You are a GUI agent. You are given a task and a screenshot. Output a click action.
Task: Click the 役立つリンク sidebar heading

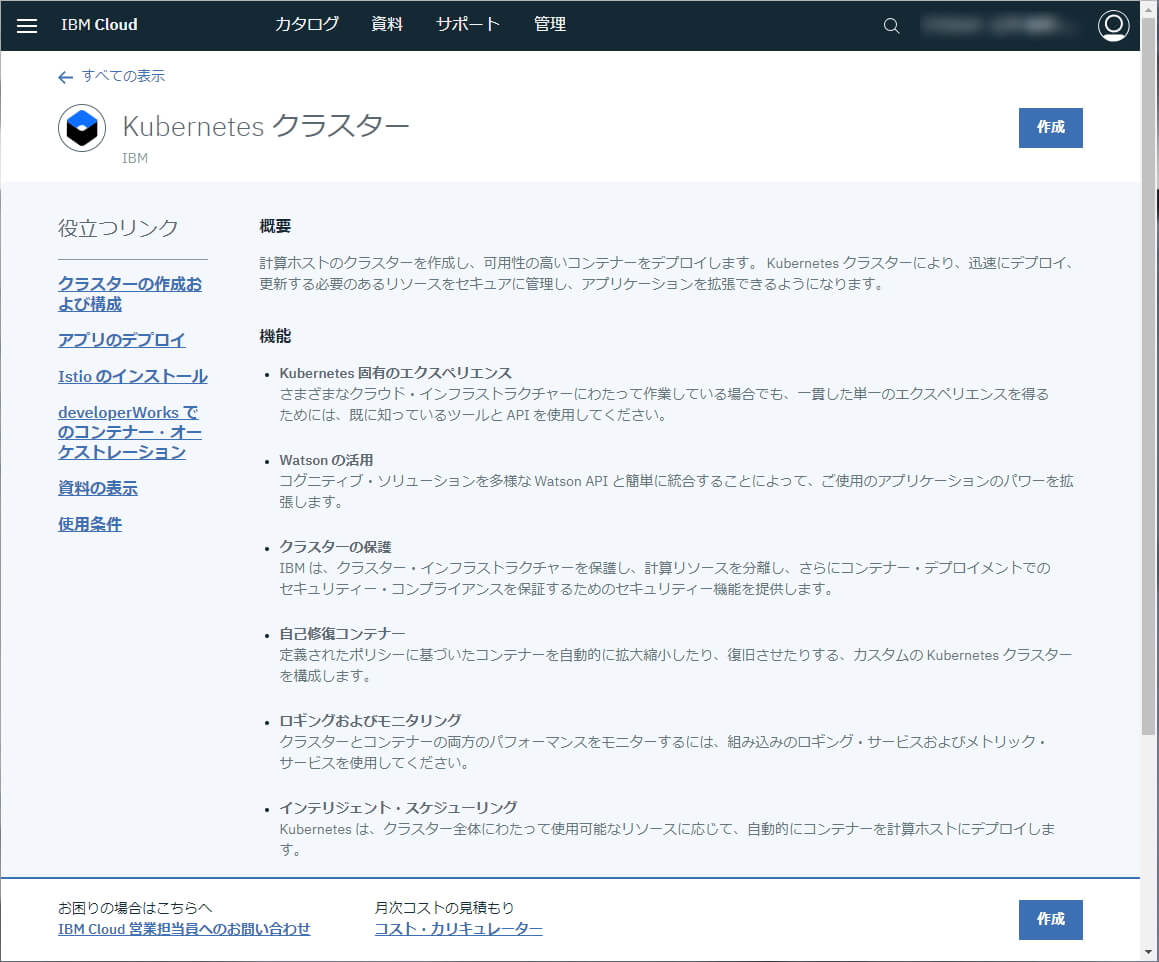(118, 228)
